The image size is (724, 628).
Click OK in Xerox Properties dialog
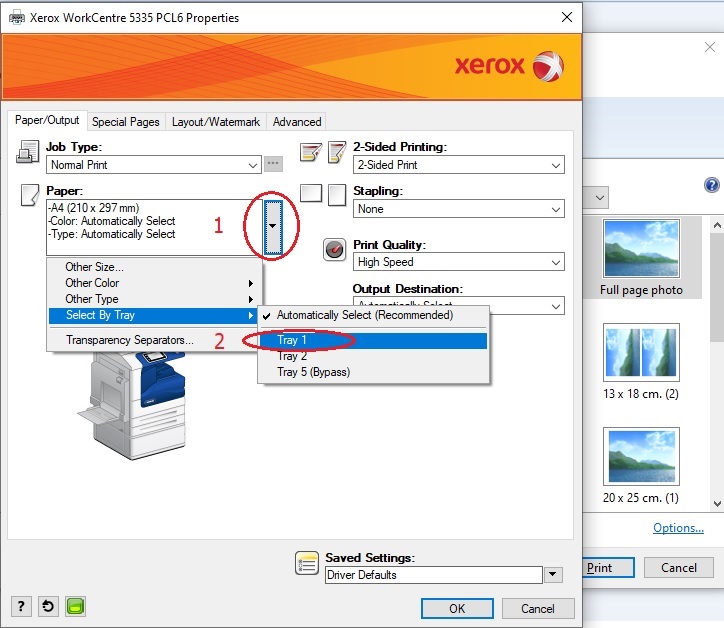point(457,609)
